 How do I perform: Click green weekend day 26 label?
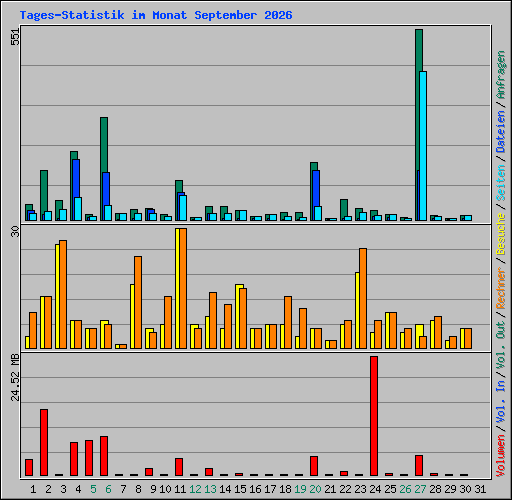coord(405,489)
